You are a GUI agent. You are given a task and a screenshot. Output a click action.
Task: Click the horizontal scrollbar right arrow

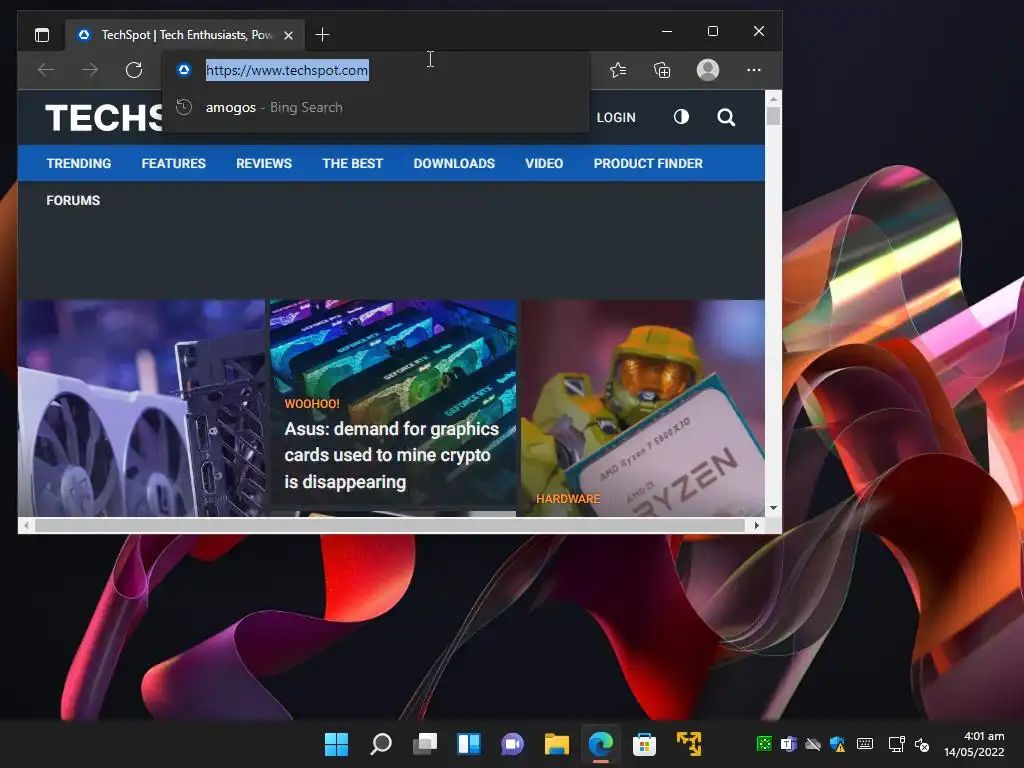coord(756,525)
